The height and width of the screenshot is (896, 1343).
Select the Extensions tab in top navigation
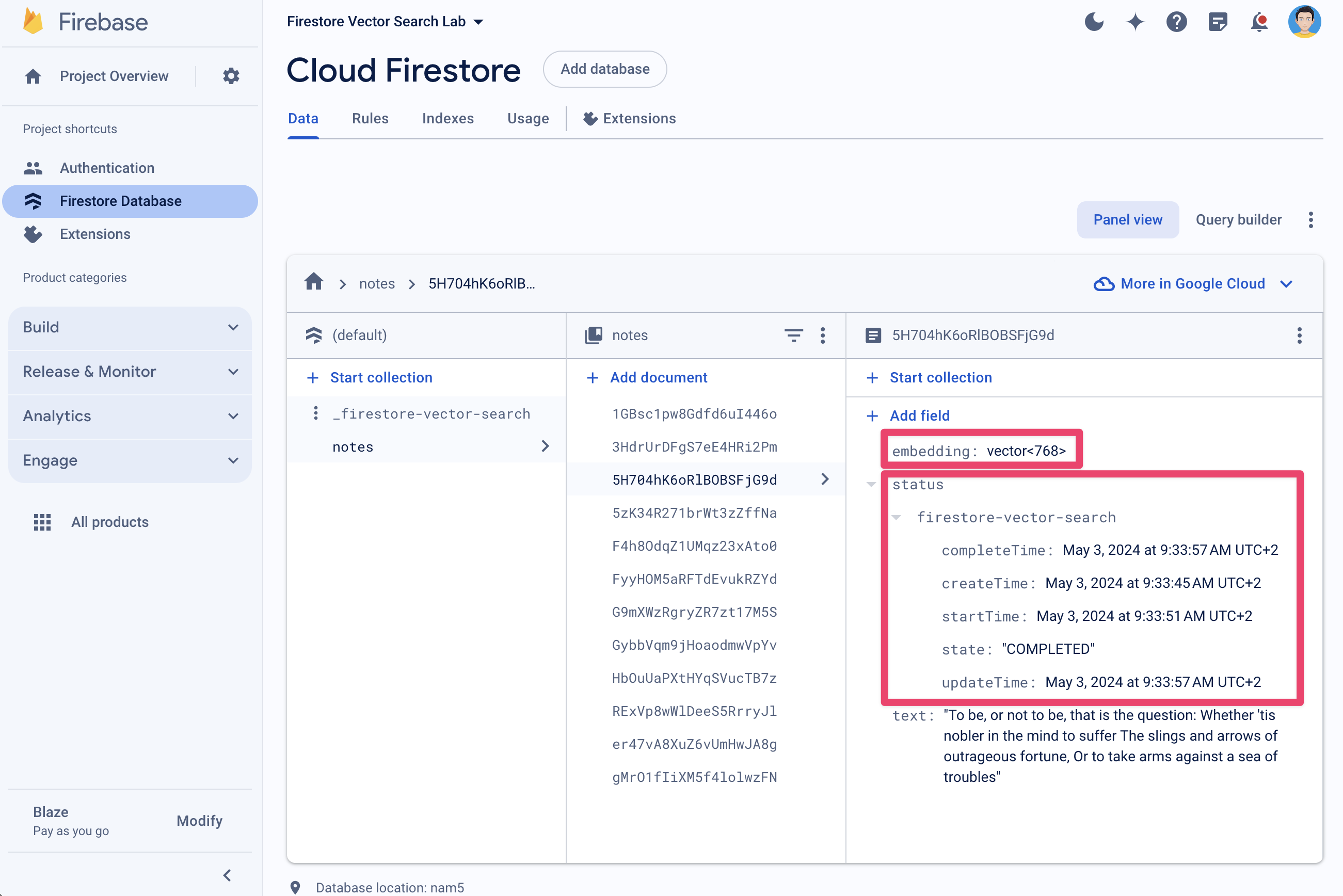(x=630, y=118)
